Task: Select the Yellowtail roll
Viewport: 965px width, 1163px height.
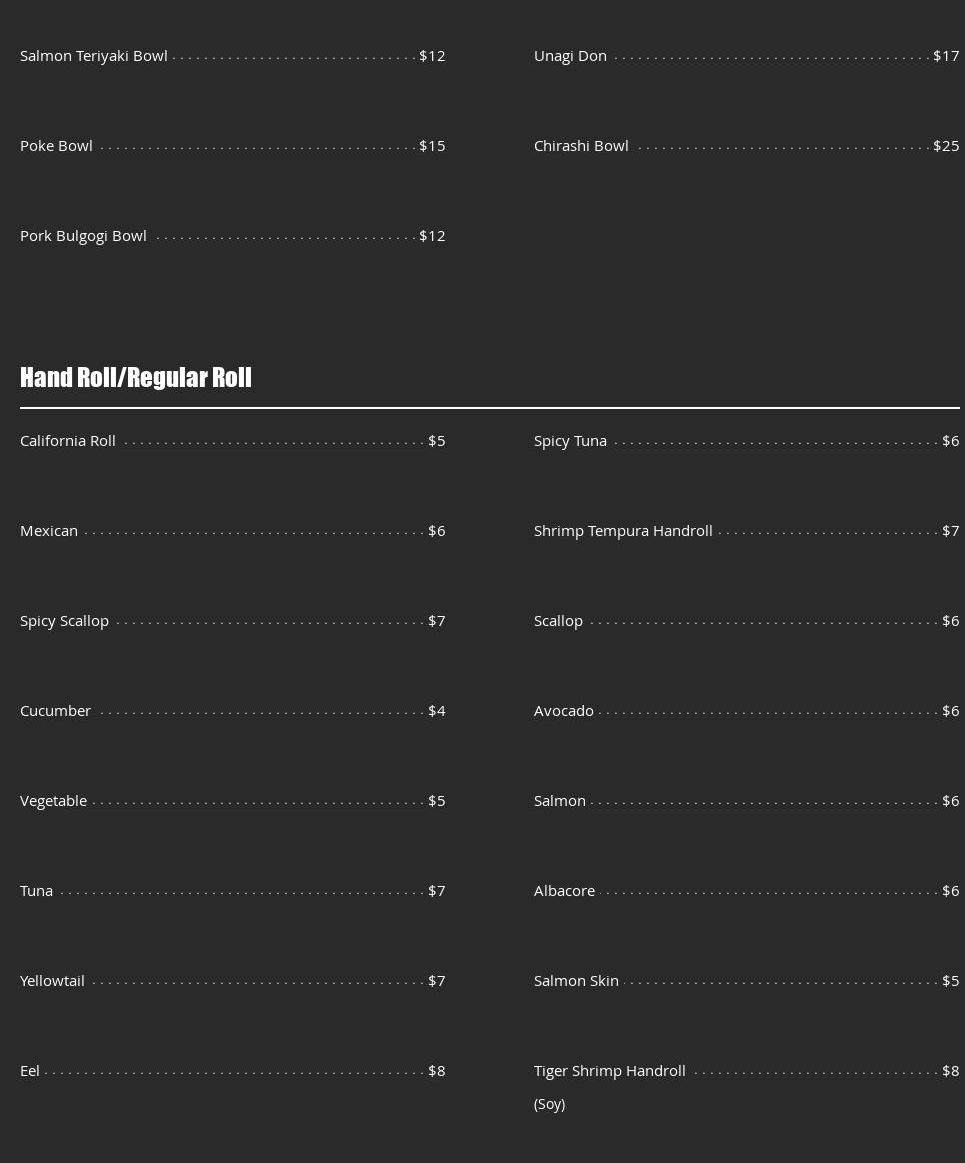Action: 52,981
